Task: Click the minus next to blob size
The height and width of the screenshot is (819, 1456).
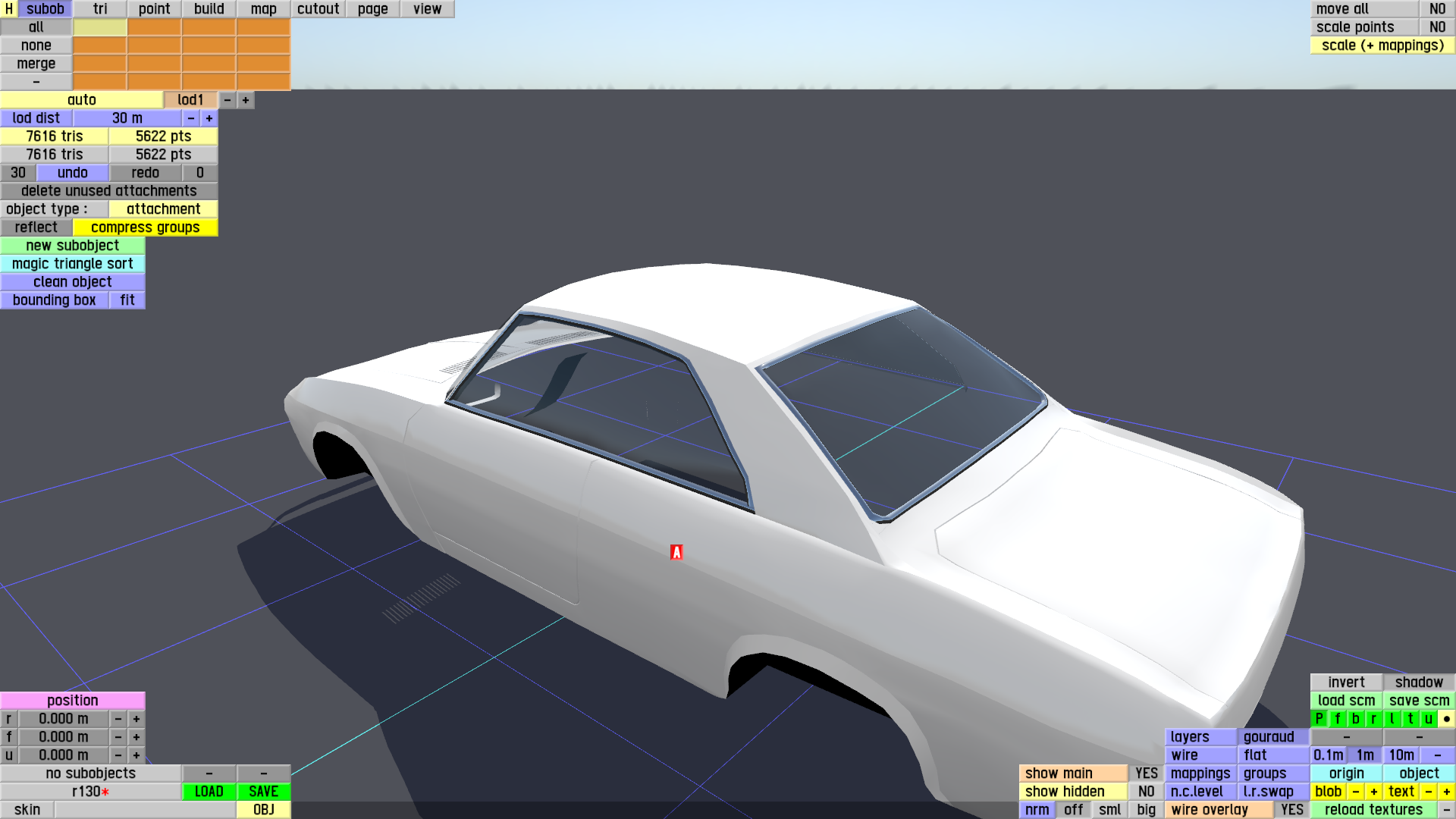Action: (x=1355, y=792)
